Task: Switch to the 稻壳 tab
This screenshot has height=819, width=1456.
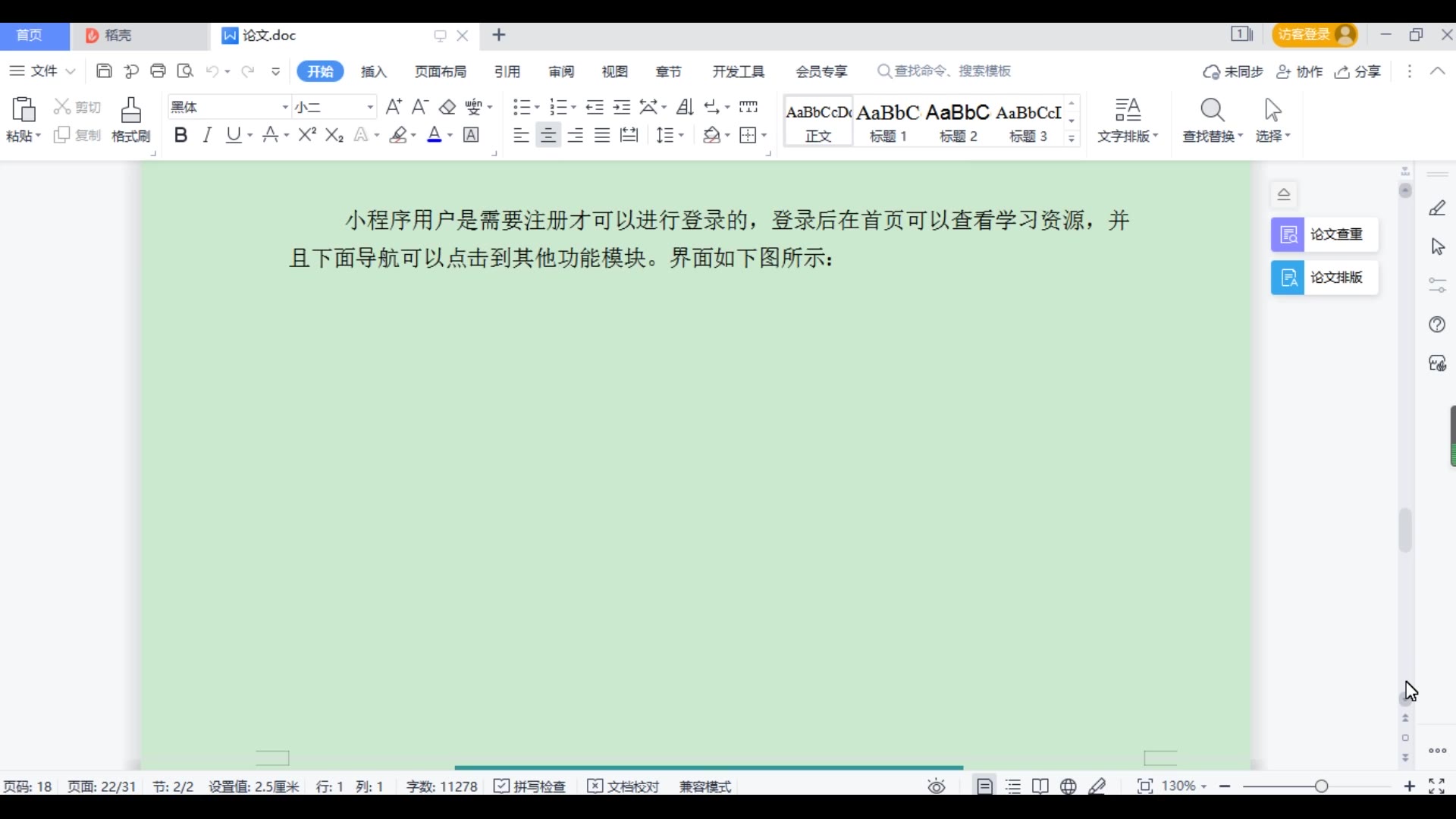Action: 140,36
